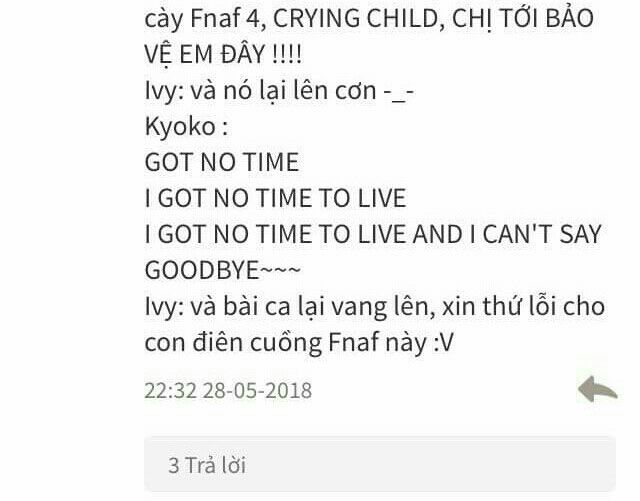Click the line "GOT NO TIME"
This screenshot has width=640, height=501.
click(x=222, y=162)
